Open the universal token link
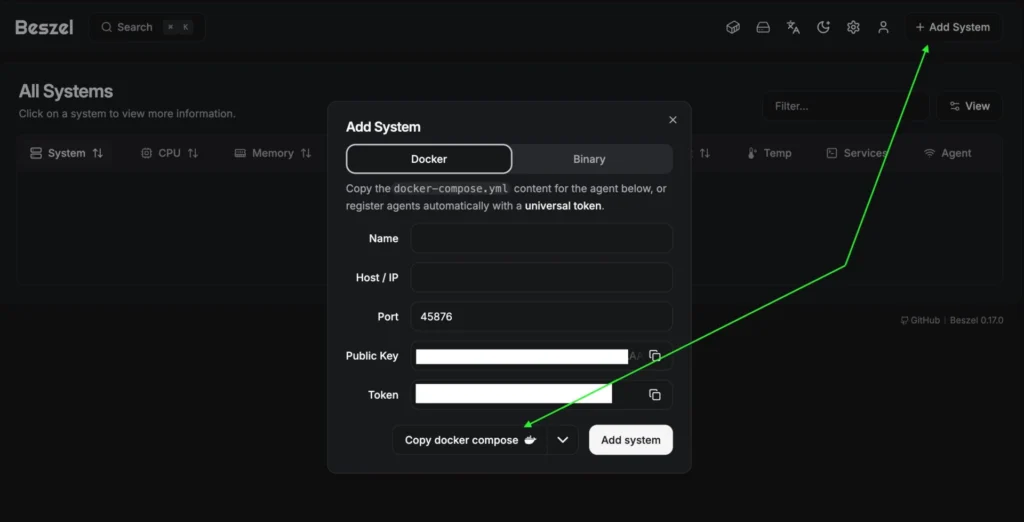 [563, 206]
